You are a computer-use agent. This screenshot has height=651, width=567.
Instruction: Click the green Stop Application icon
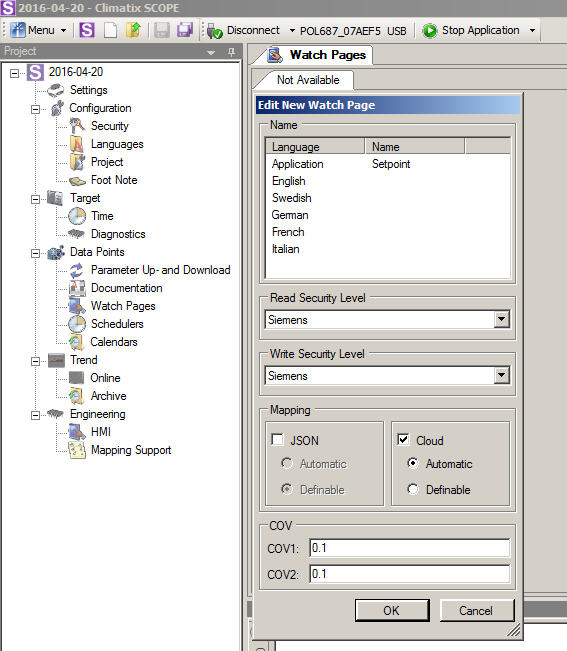click(x=430, y=31)
